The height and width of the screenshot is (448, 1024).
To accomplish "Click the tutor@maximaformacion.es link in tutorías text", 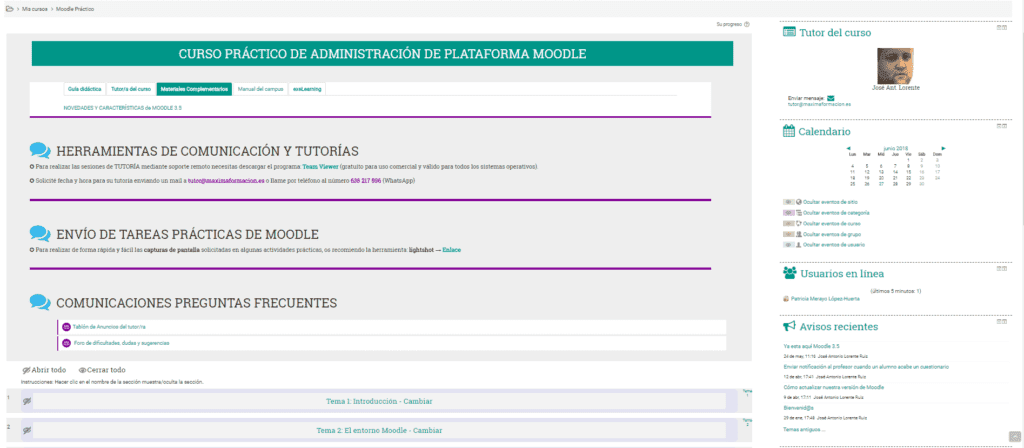I will click(x=226, y=180).
